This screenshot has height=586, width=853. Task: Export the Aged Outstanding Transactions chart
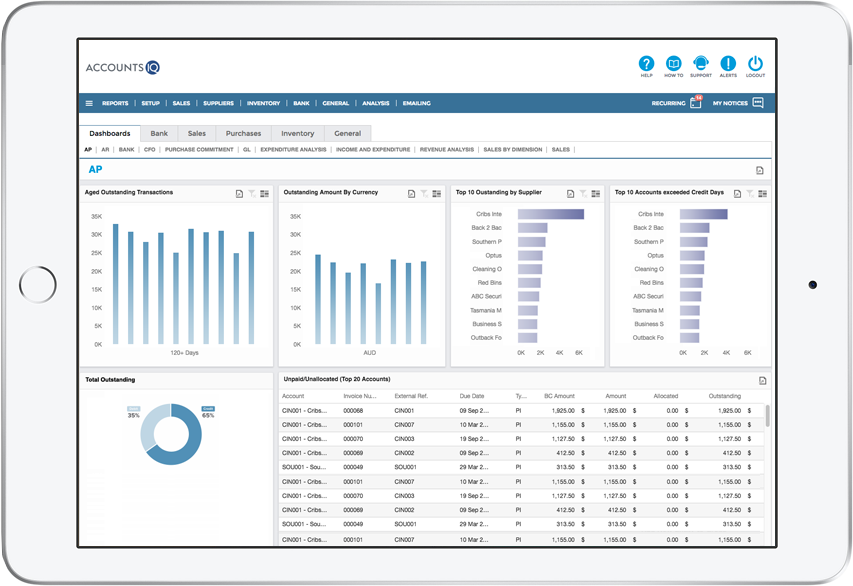coord(239,194)
